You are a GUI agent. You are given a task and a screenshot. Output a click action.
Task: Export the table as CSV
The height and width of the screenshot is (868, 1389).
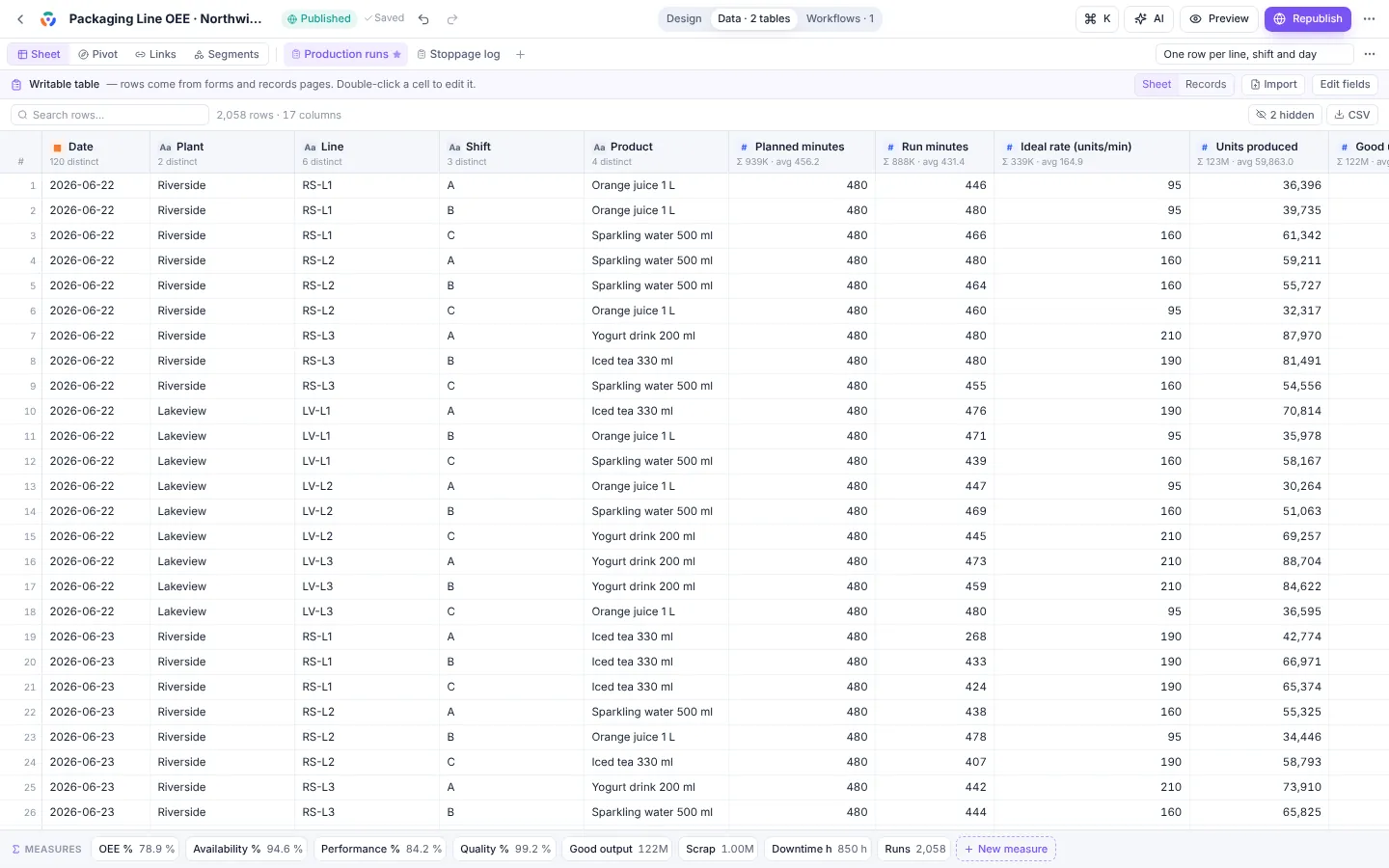pos(1352,115)
